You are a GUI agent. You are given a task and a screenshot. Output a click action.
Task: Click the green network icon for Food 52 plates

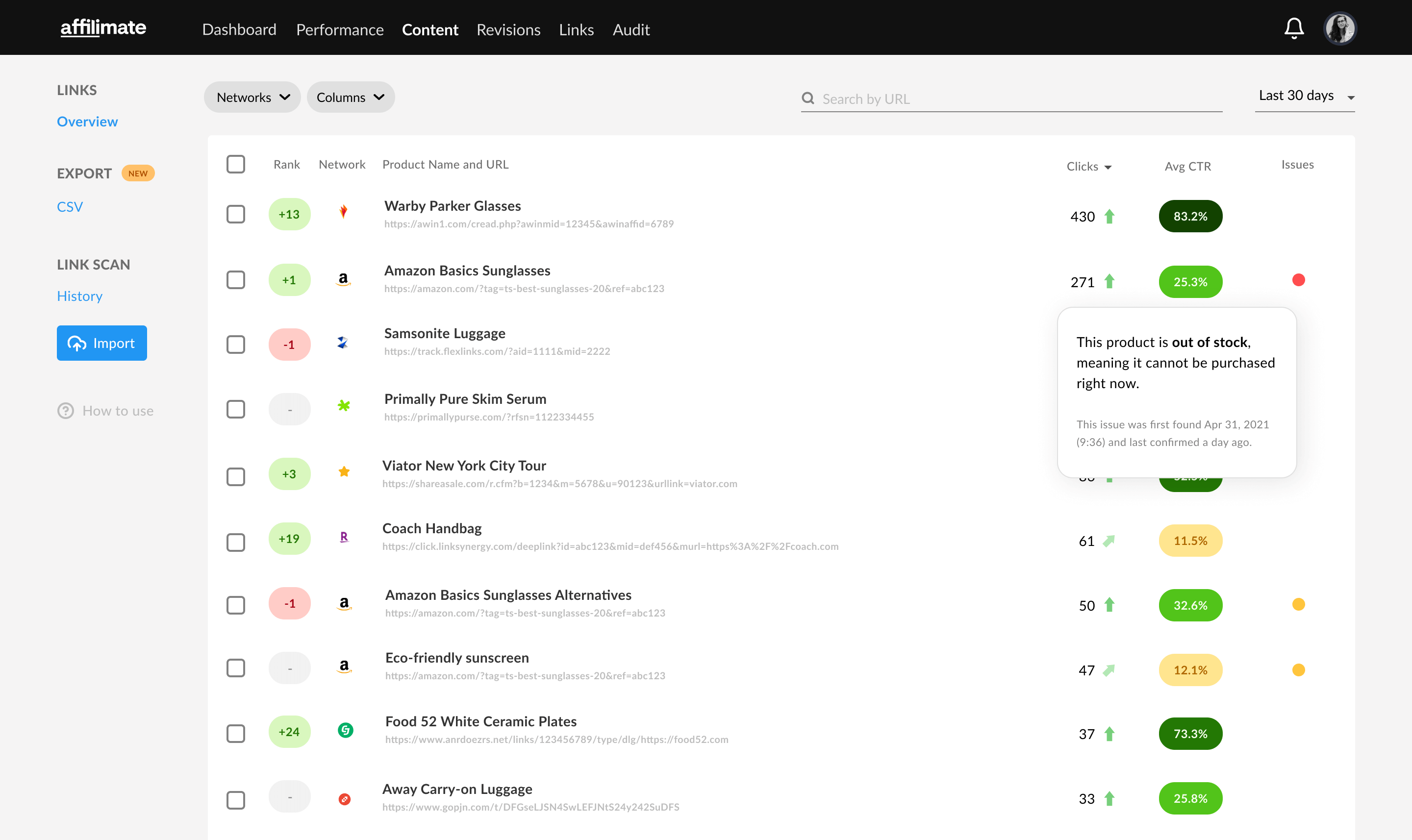(x=345, y=730)
